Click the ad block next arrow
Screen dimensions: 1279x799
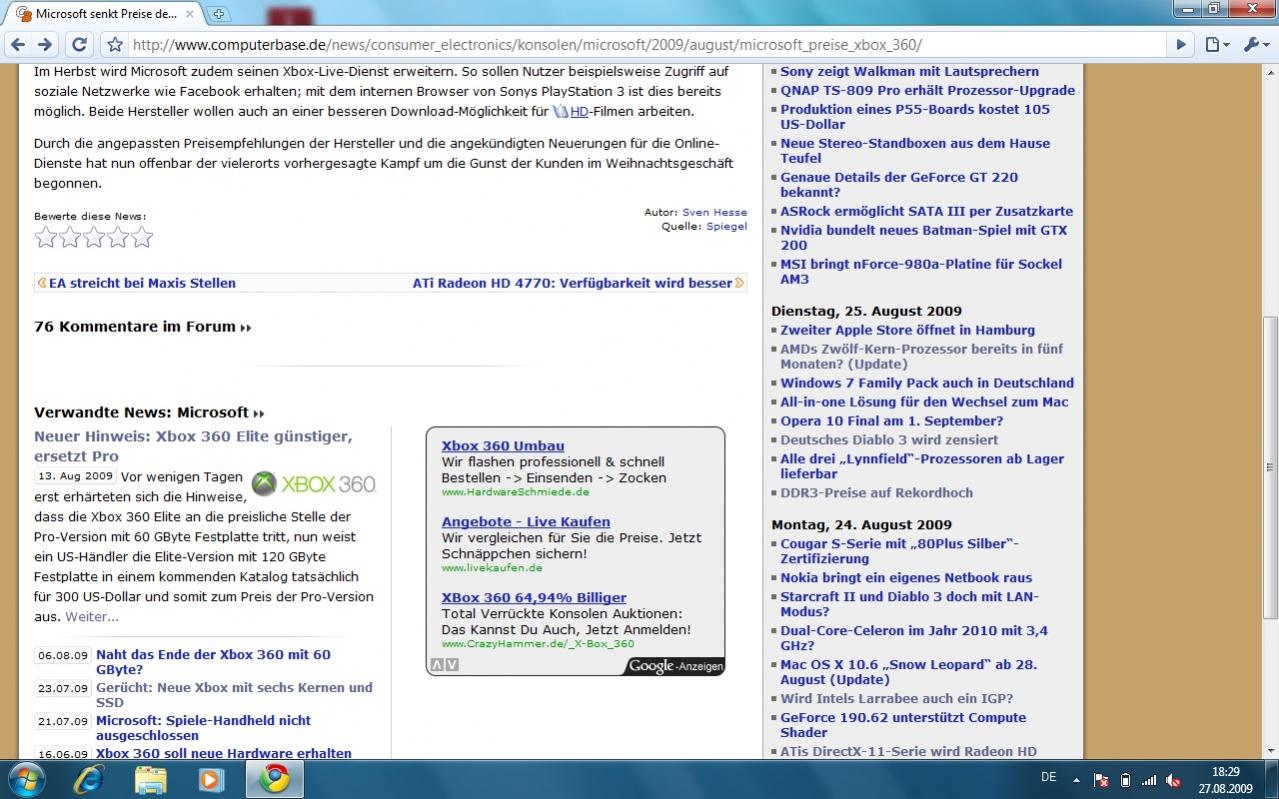[452, 665]
